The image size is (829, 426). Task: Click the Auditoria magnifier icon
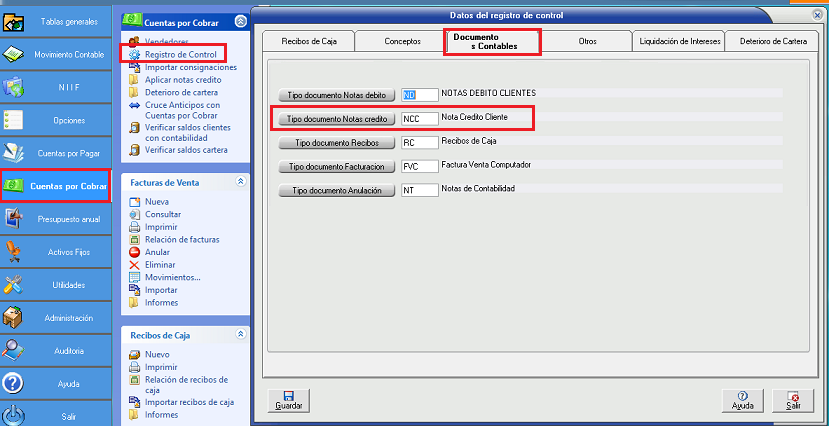pos(15,351)
